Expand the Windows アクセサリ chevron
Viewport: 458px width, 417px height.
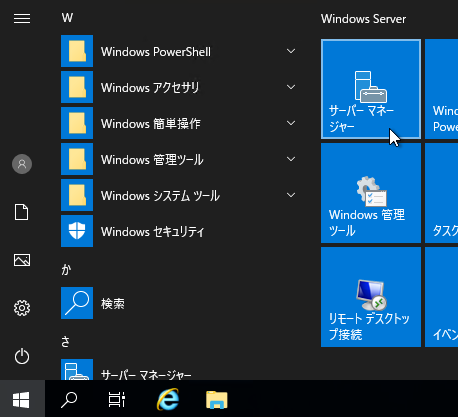[x=291, y=87]
